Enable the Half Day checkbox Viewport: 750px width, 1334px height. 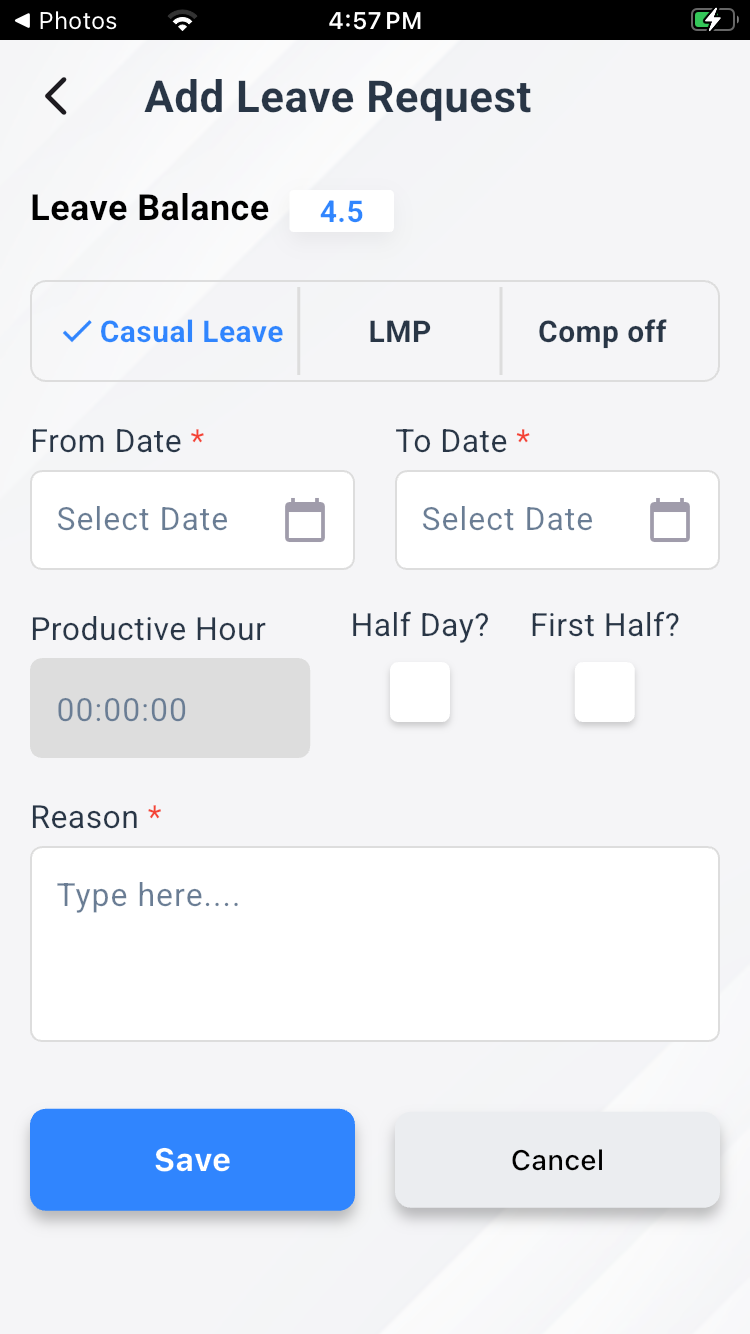(420, 692)
